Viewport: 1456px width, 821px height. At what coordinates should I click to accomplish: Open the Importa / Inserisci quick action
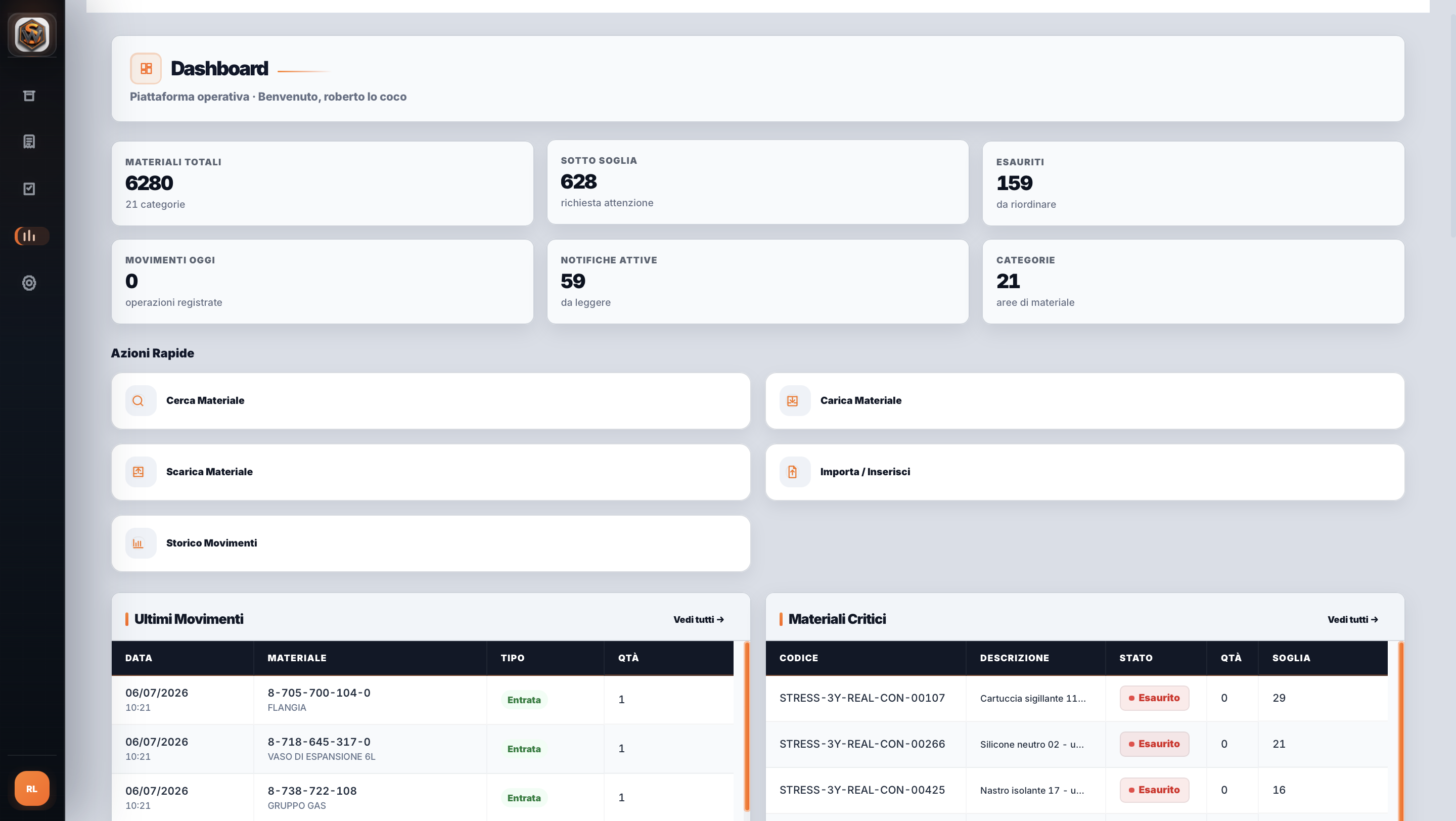tap(1084, 472)
